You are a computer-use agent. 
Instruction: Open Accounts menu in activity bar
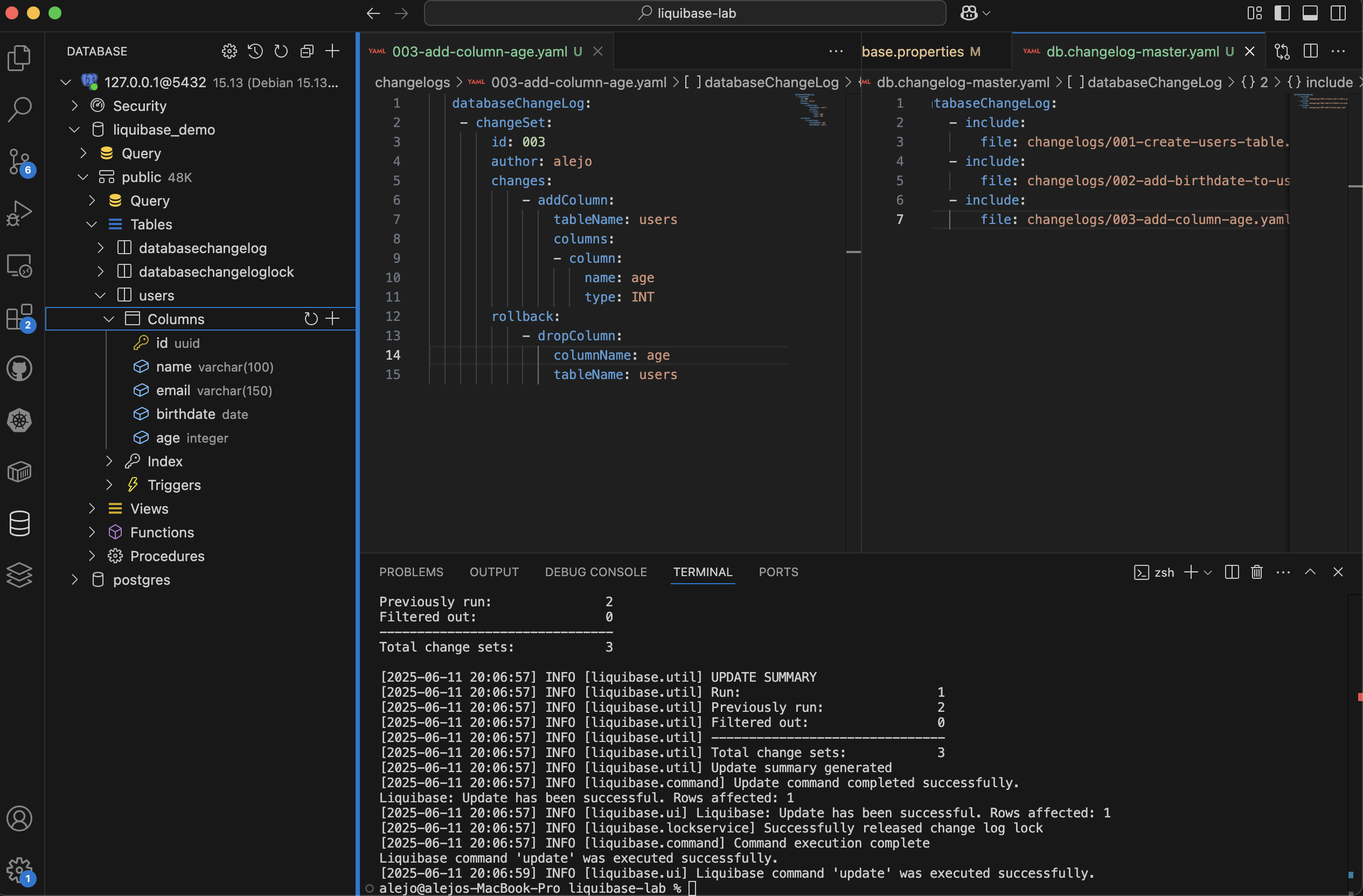click(19, 818)
